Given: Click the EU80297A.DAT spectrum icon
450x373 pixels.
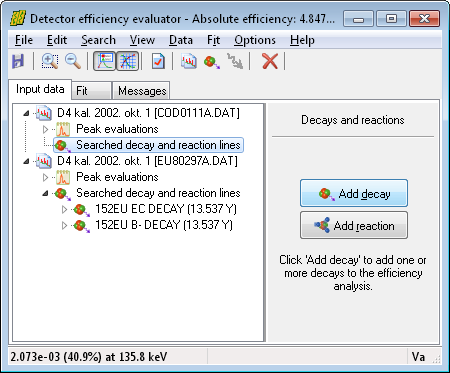Looking at the screenshot, I should point(44,161).
